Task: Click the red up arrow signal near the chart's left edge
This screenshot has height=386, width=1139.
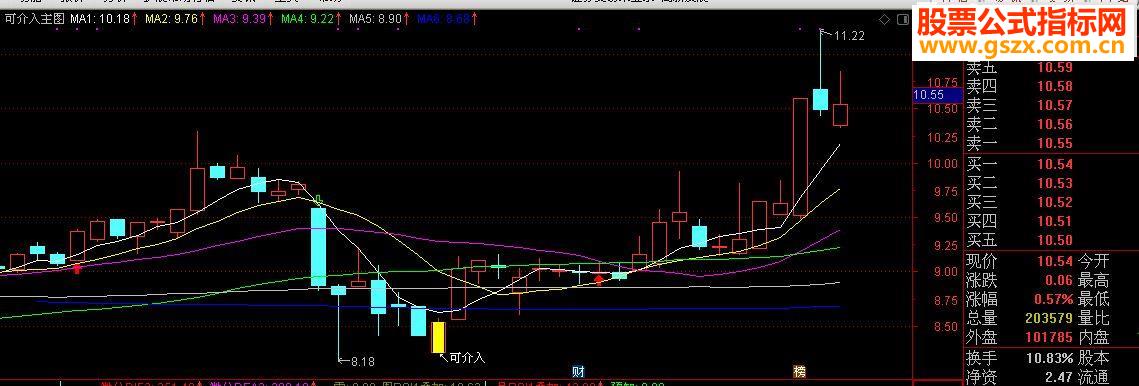Action: click(x=78, y=268)
